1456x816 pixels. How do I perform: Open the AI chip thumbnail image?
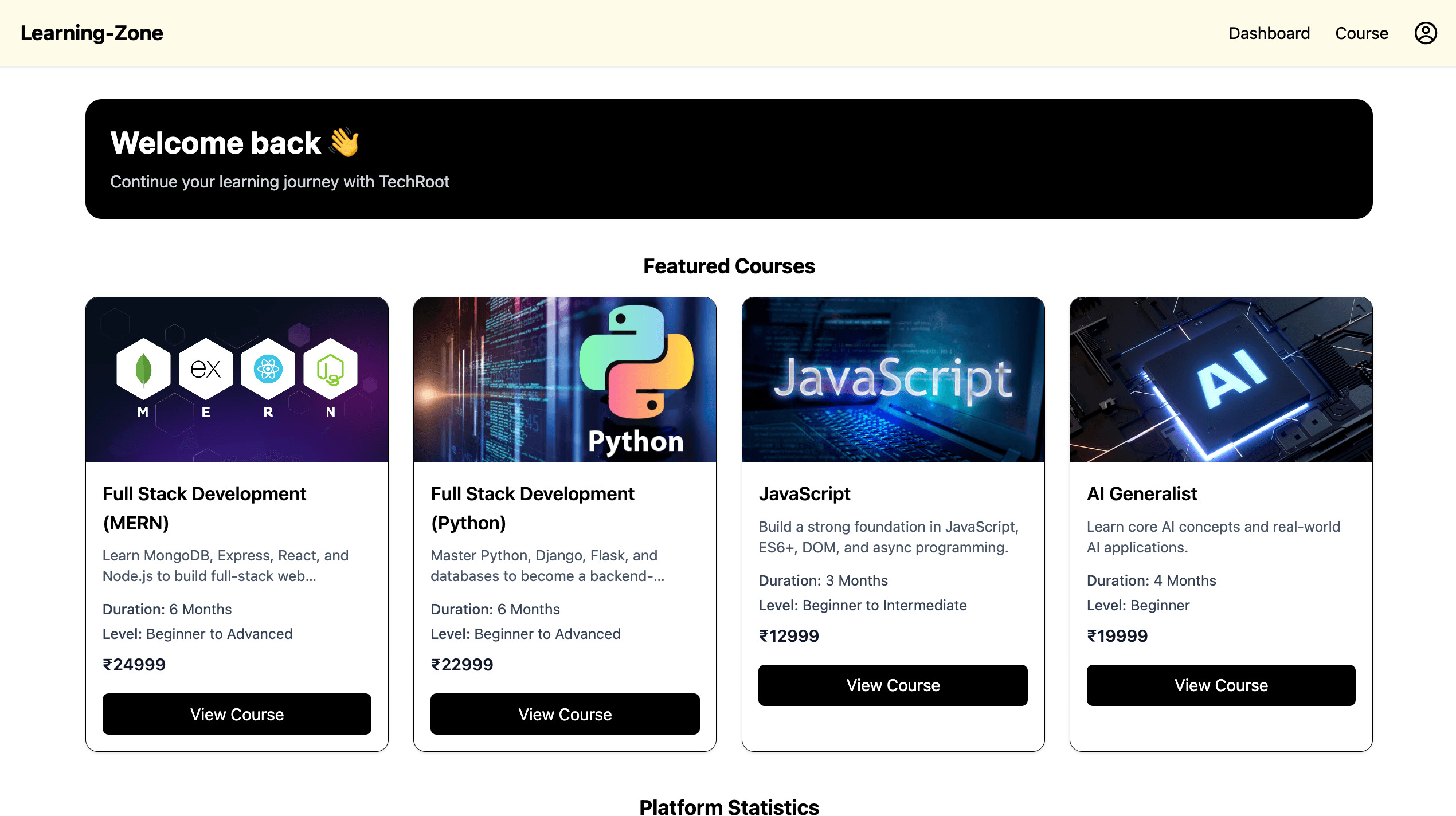click(1221, 379)
